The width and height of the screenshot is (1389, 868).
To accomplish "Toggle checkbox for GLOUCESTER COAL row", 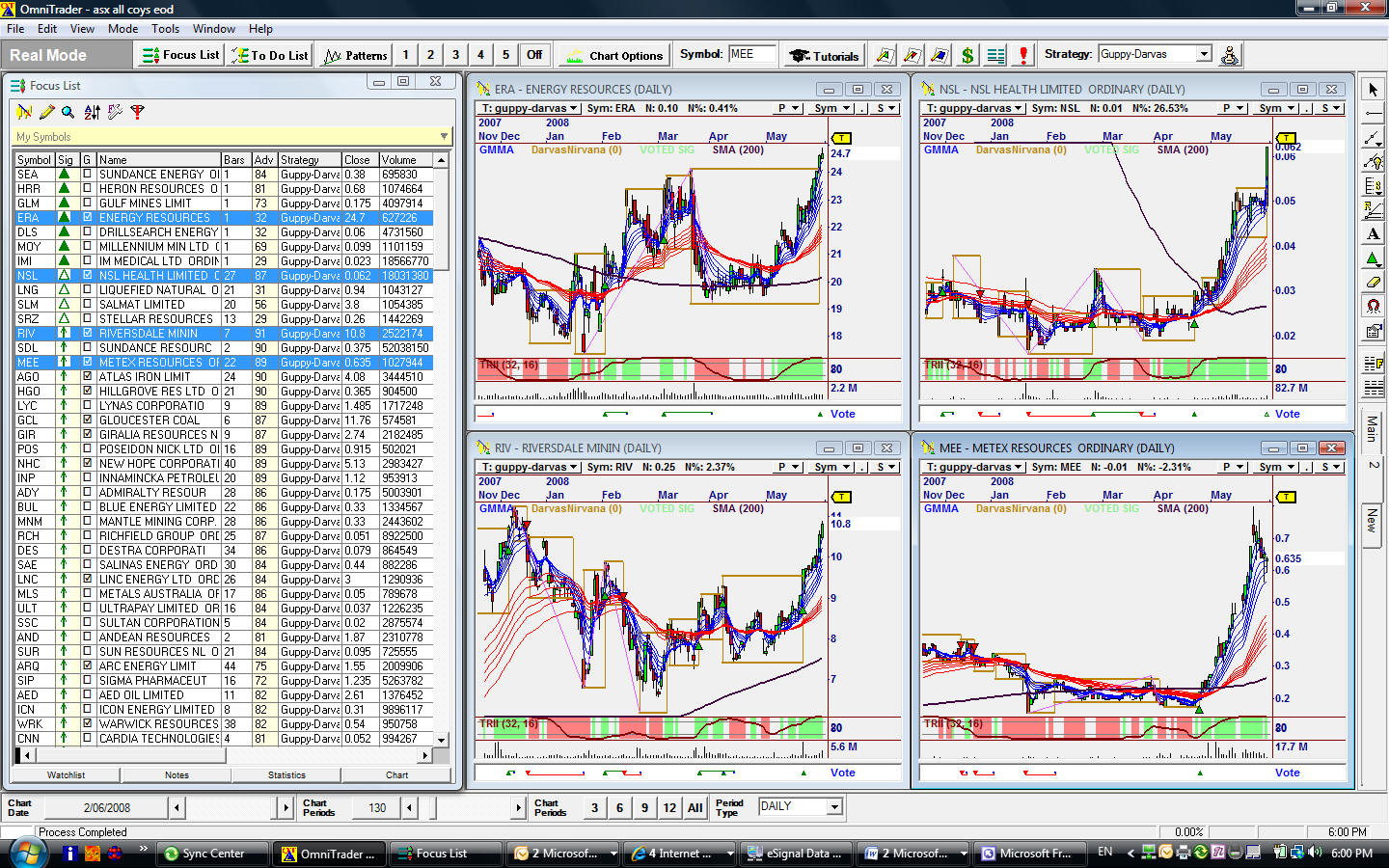I will (x=88, y=420).
